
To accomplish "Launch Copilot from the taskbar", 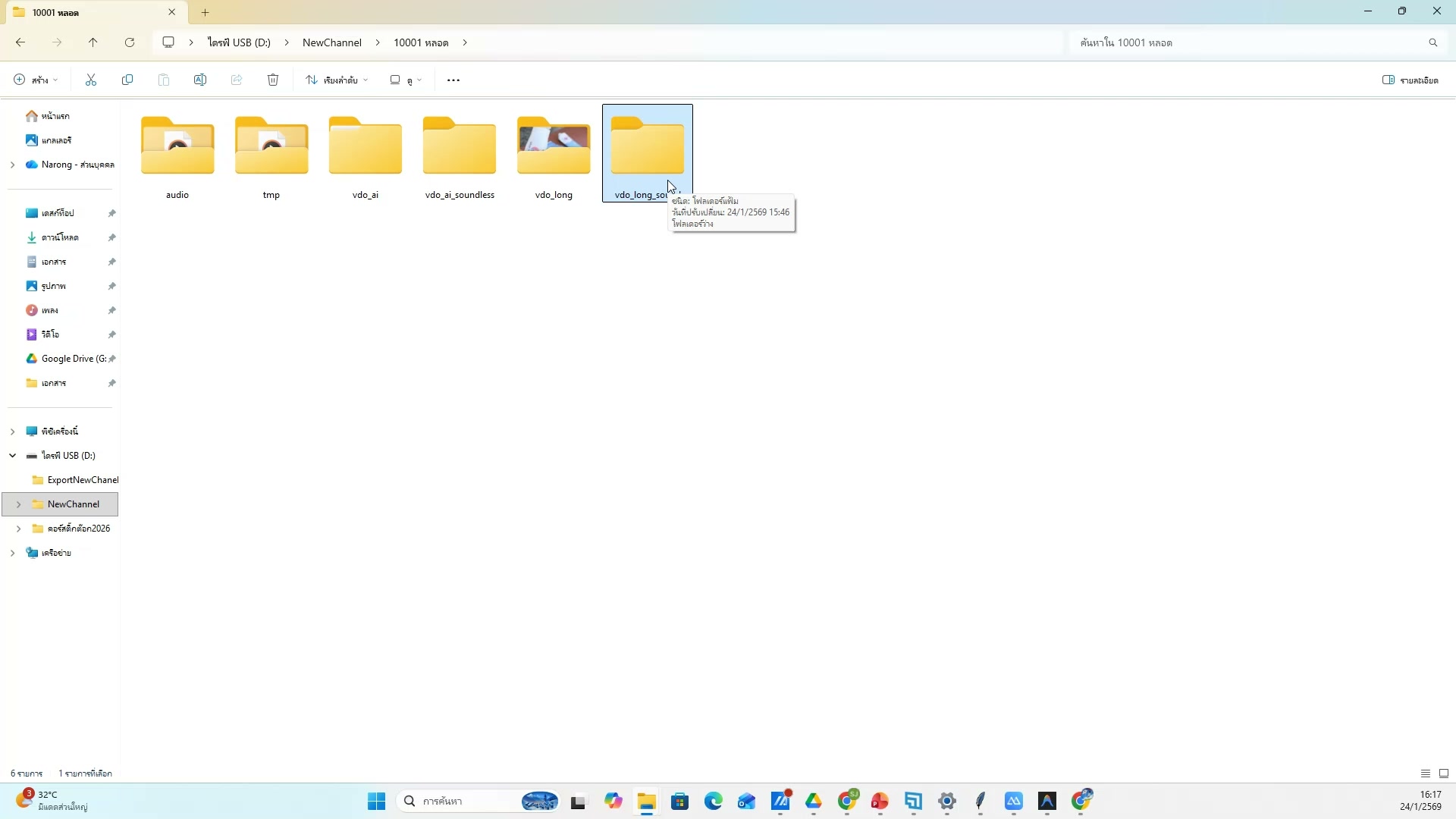I will click(x=613, y=802).
